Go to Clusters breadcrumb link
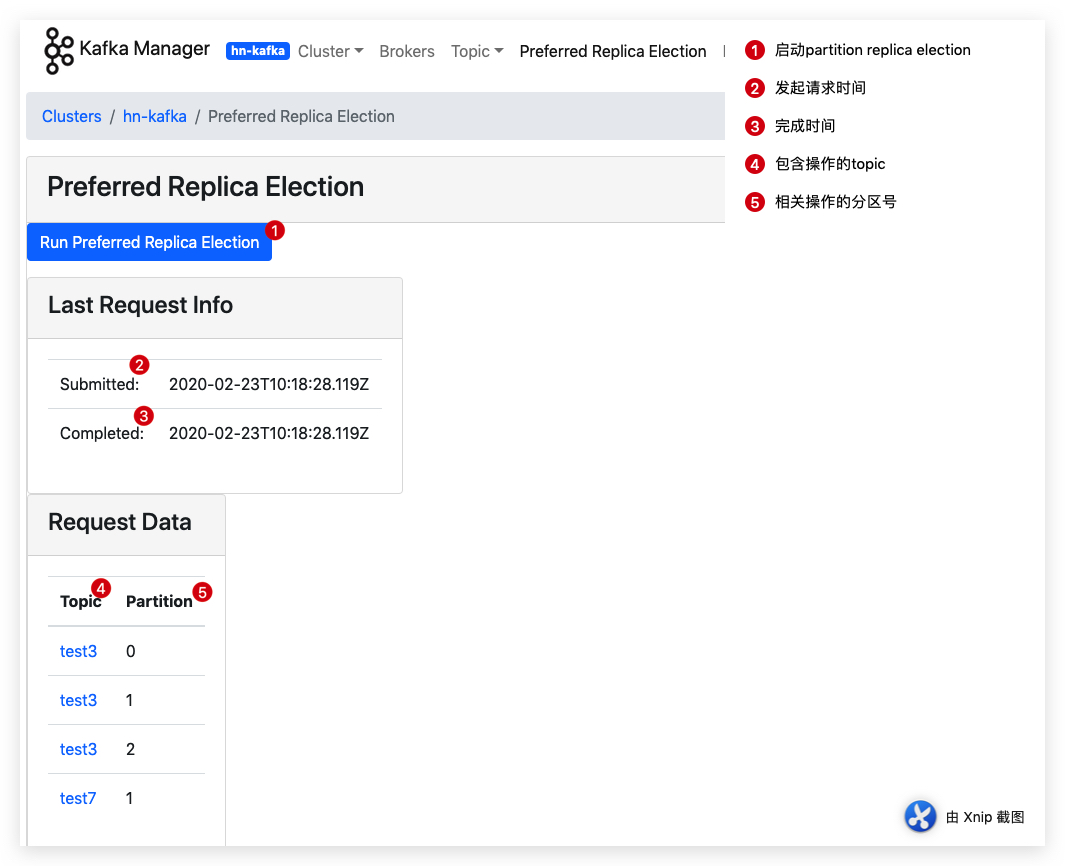Viewport: 1065px width, 866px height. tap(71, 116)
